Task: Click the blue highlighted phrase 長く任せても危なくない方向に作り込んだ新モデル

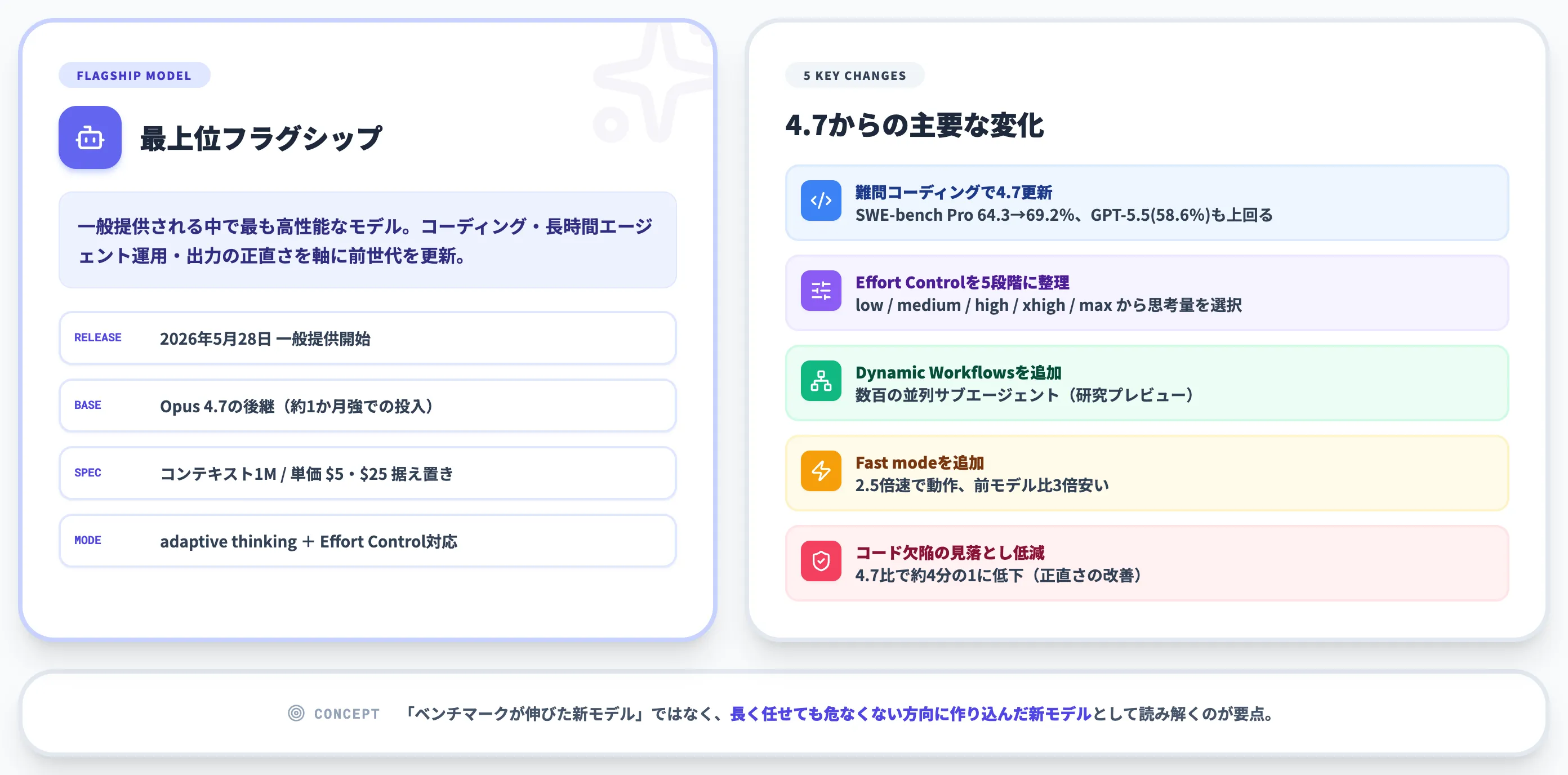Action: (910, 714)
